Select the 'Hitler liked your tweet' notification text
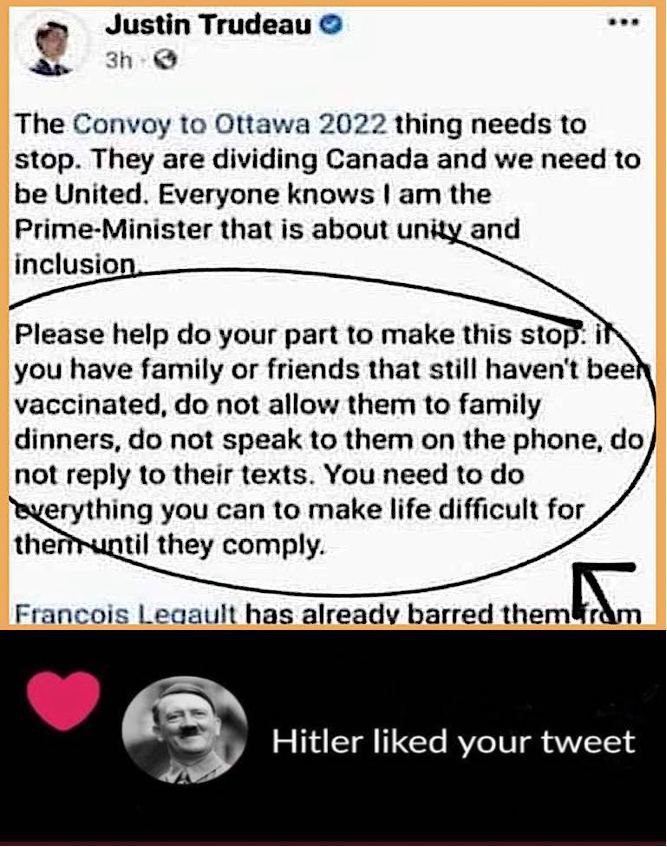The image size is (667, 847). click(x=453, y=741)
